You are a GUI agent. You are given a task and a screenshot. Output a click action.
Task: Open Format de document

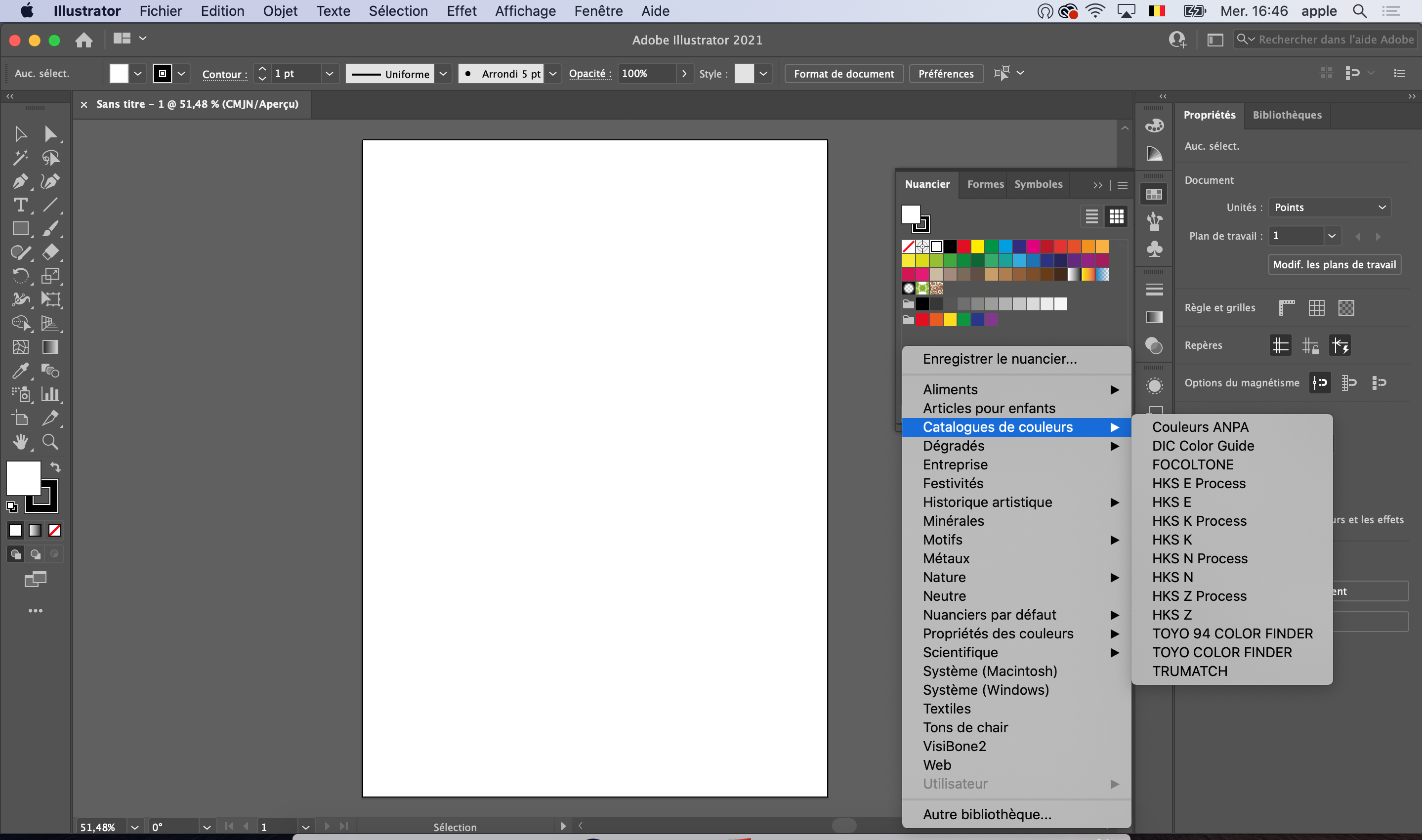(844, 74)
